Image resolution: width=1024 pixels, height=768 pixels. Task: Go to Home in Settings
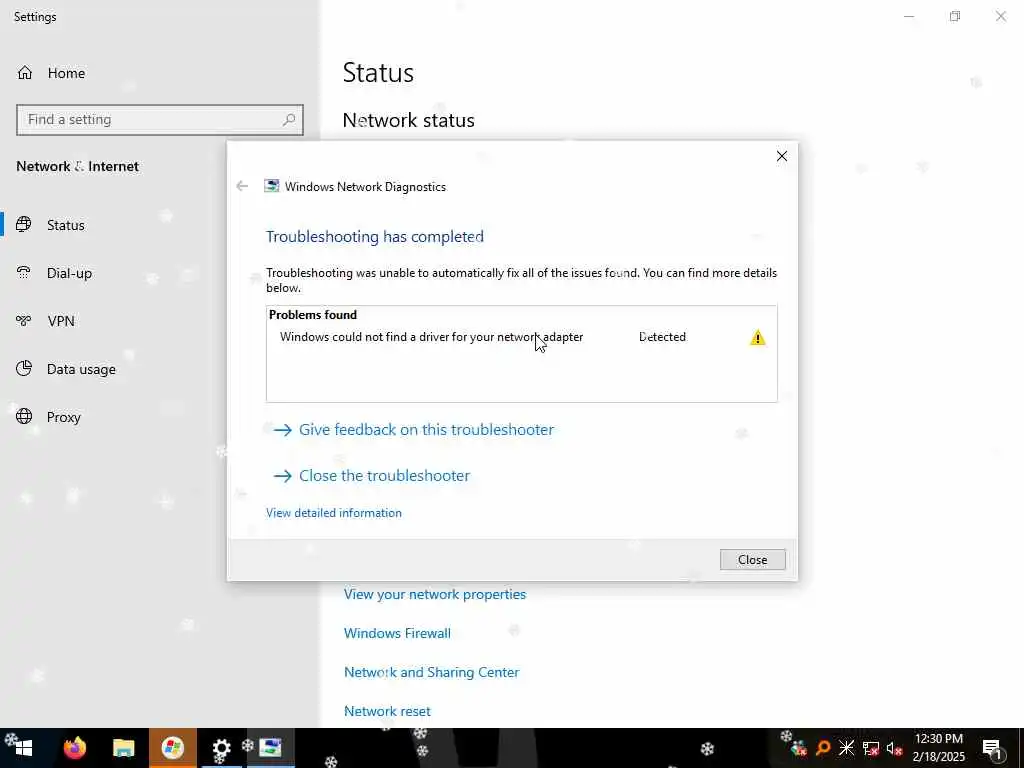tap(66, 73)
